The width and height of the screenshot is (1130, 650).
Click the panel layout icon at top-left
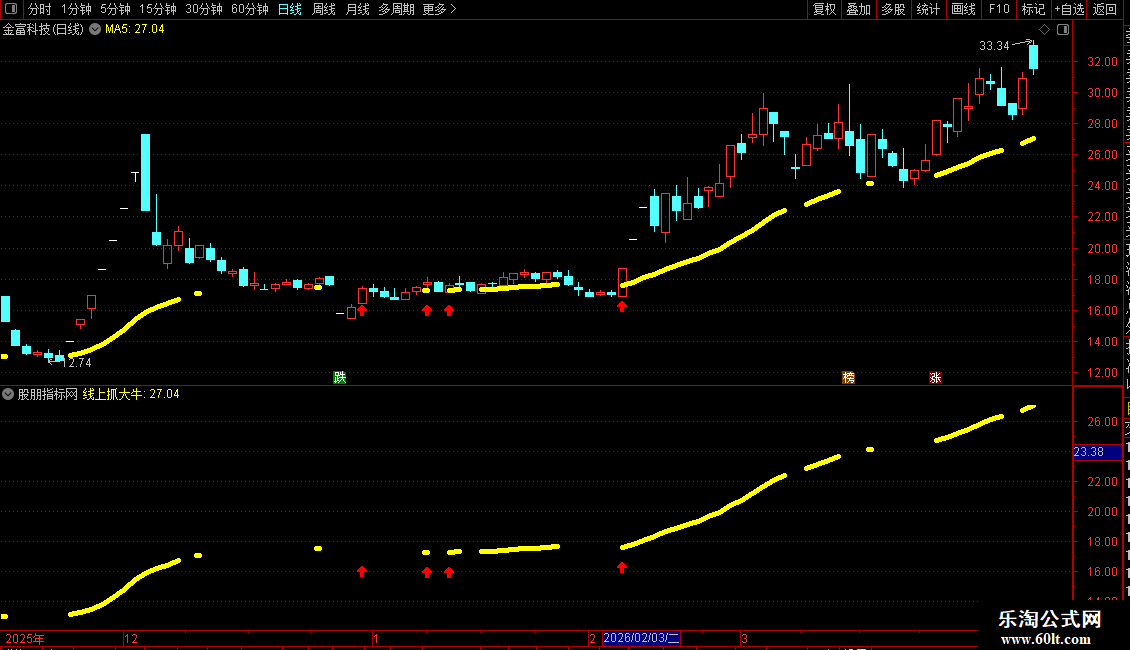pyautogui.click(x=11, y=9)
